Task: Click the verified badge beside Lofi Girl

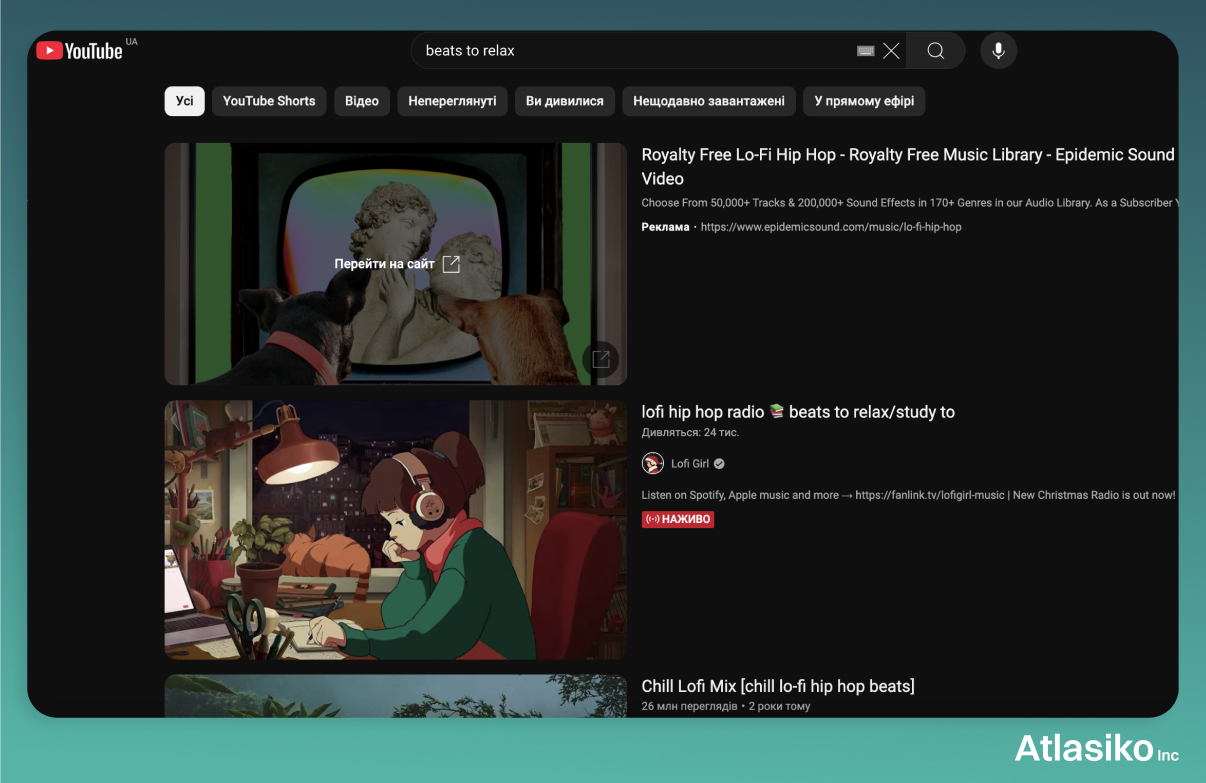Action: pos(719,464)
